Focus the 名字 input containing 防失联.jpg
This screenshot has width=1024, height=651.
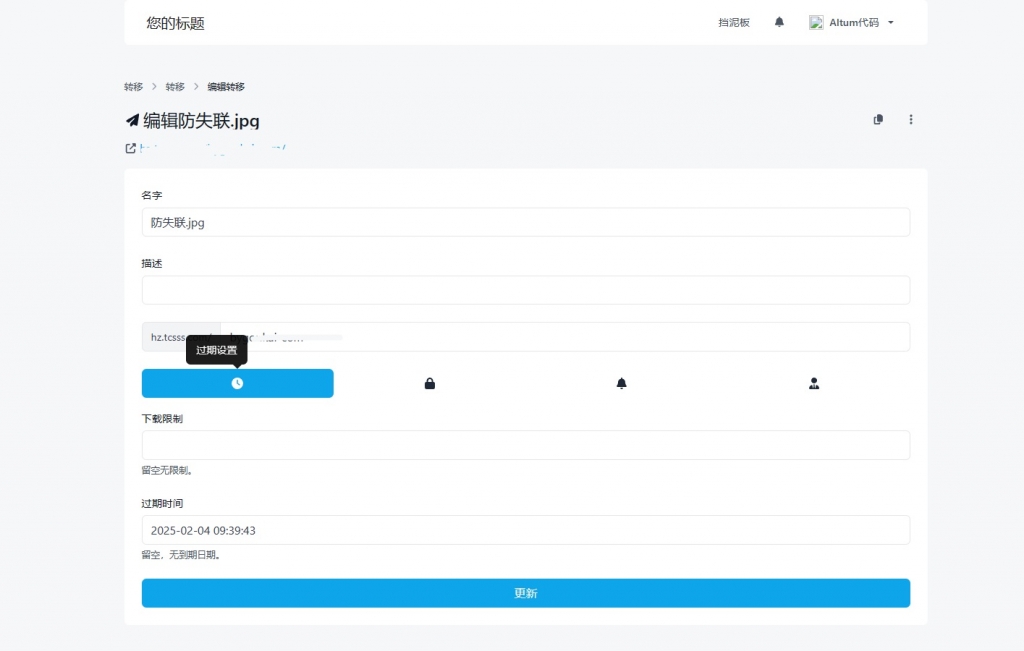(x=525, y=222)
